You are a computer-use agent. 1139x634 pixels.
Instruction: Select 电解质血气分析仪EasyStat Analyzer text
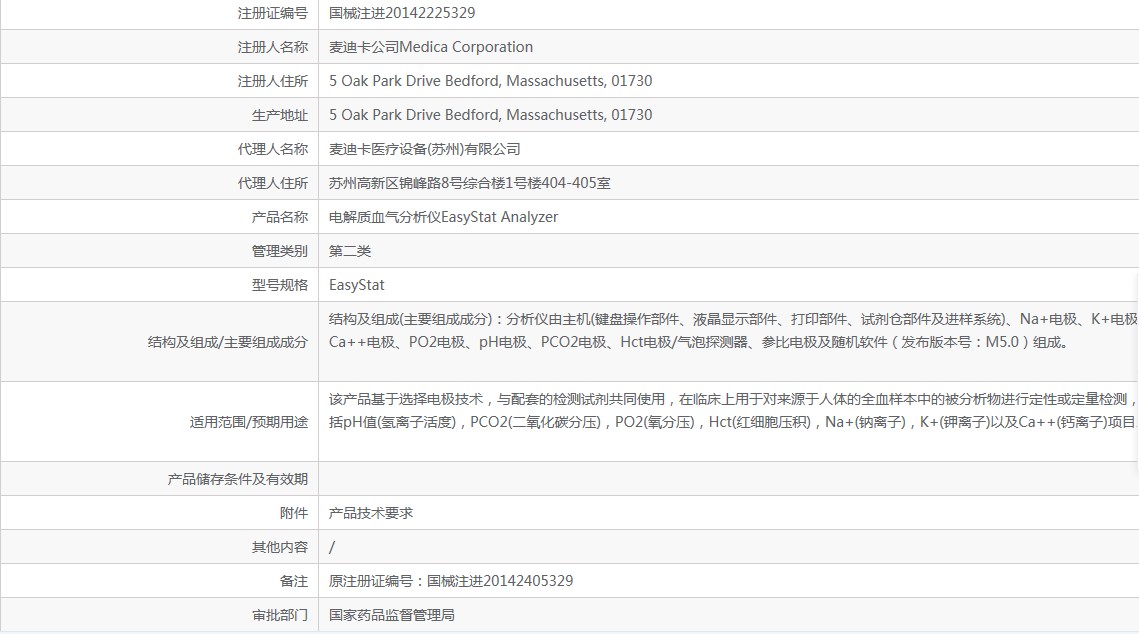pos(443,217)
